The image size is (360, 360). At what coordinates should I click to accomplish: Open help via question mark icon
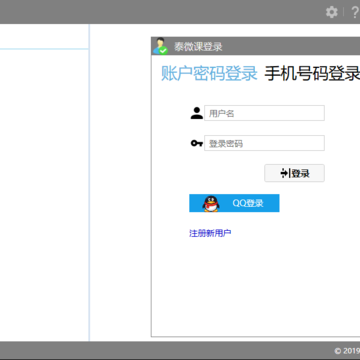(355, 12)
